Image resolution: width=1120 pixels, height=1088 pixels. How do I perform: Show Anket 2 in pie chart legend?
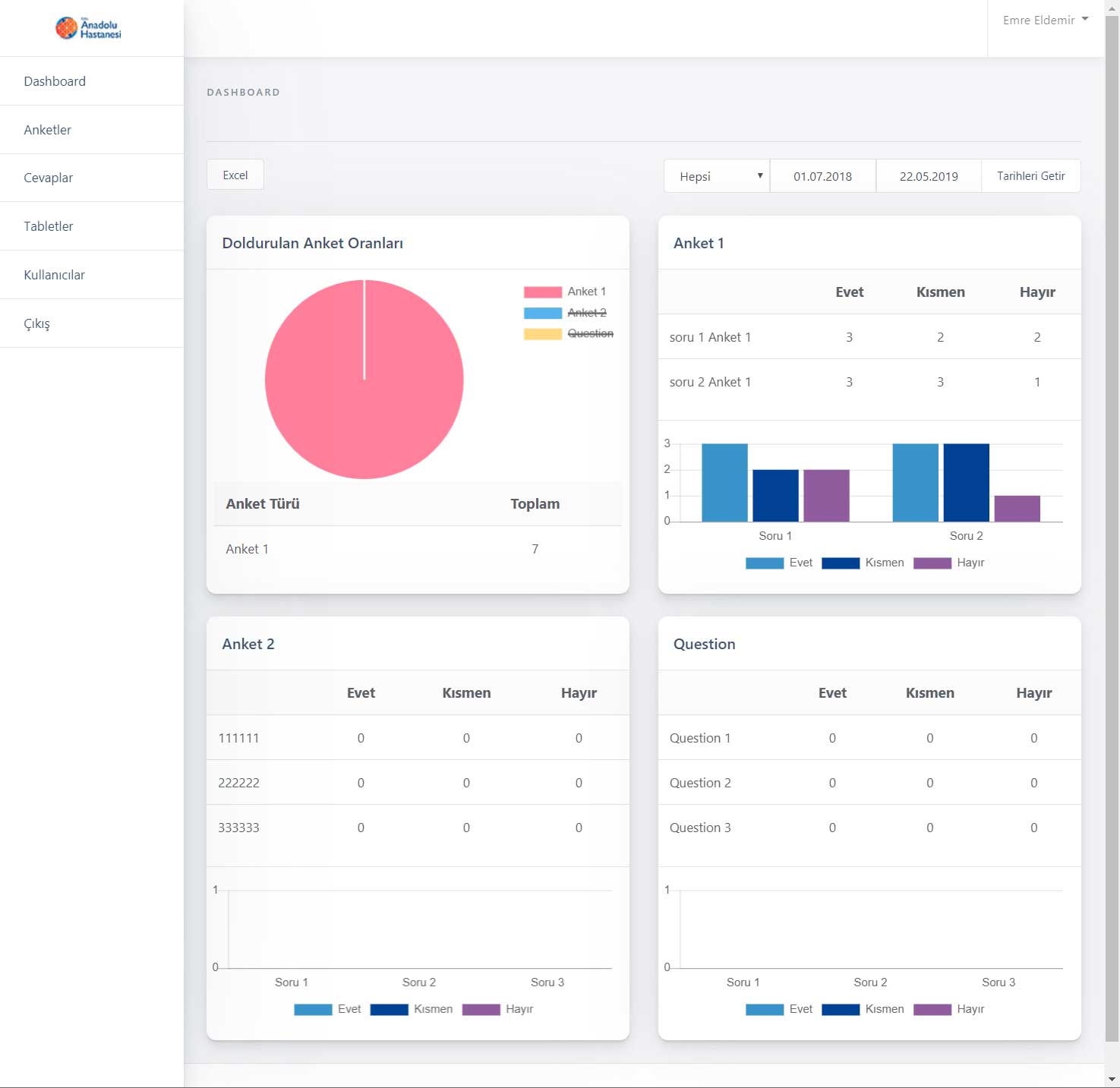tap(565, 313)
